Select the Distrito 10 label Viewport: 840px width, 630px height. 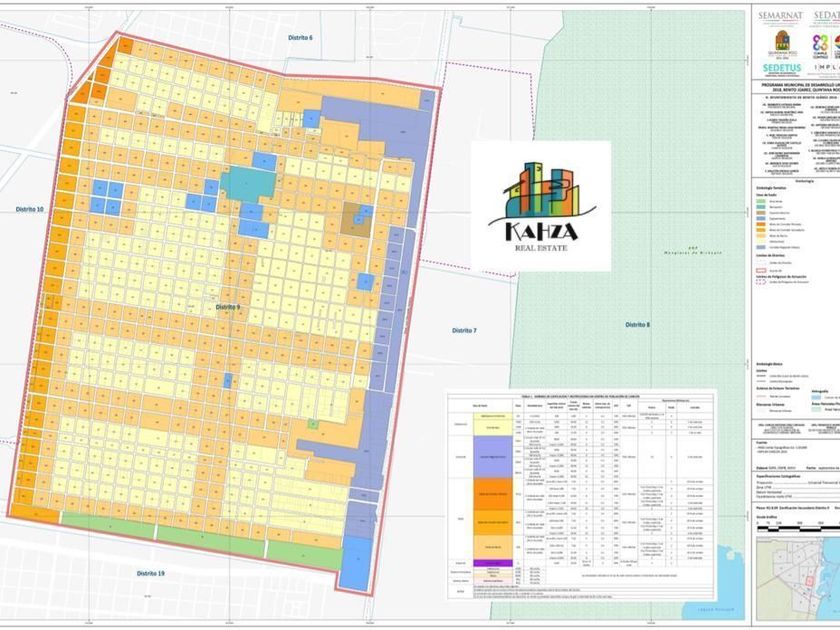pos(30,210)
